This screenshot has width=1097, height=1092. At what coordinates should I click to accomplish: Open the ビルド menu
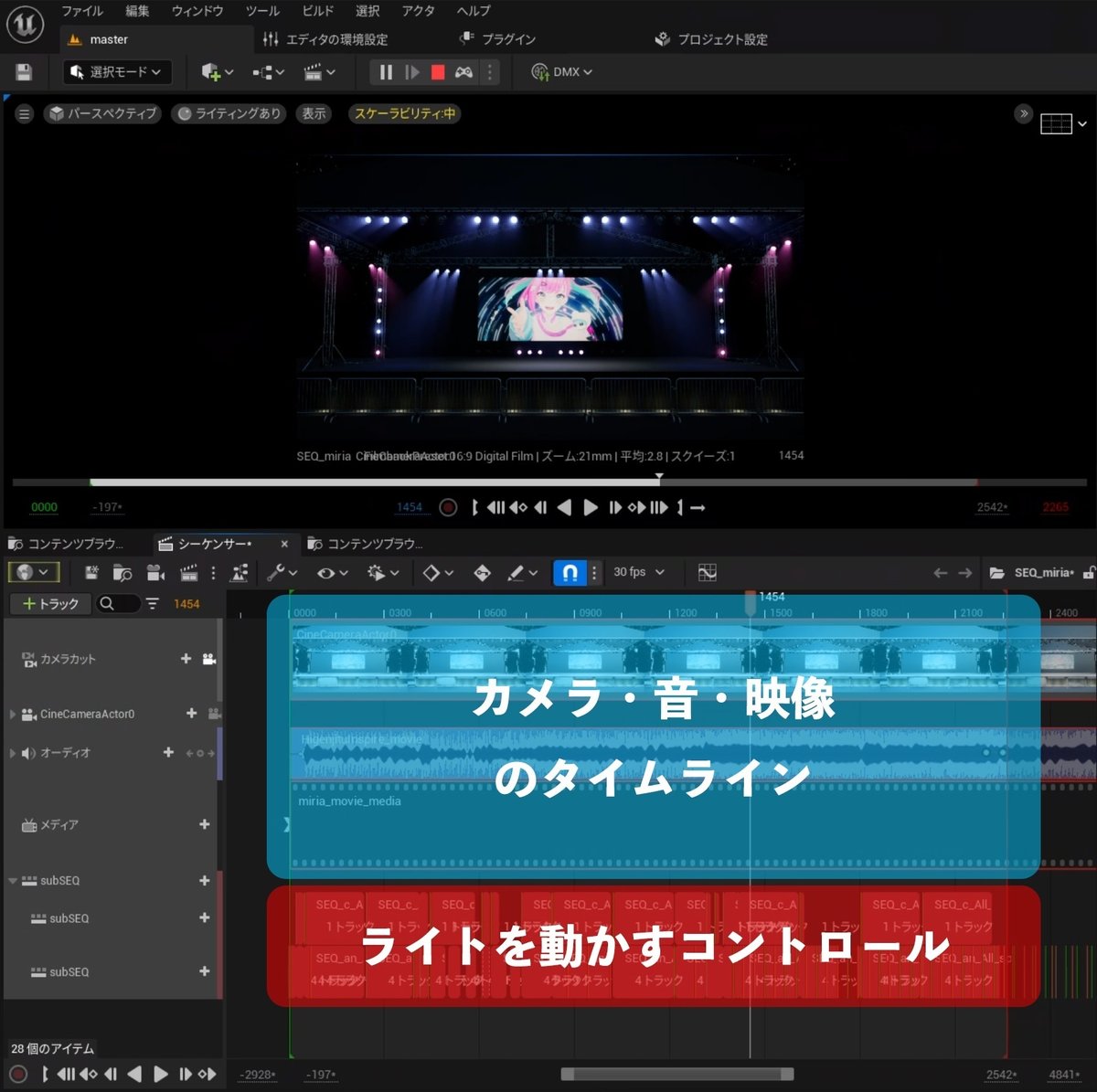[x=318, y=11]
